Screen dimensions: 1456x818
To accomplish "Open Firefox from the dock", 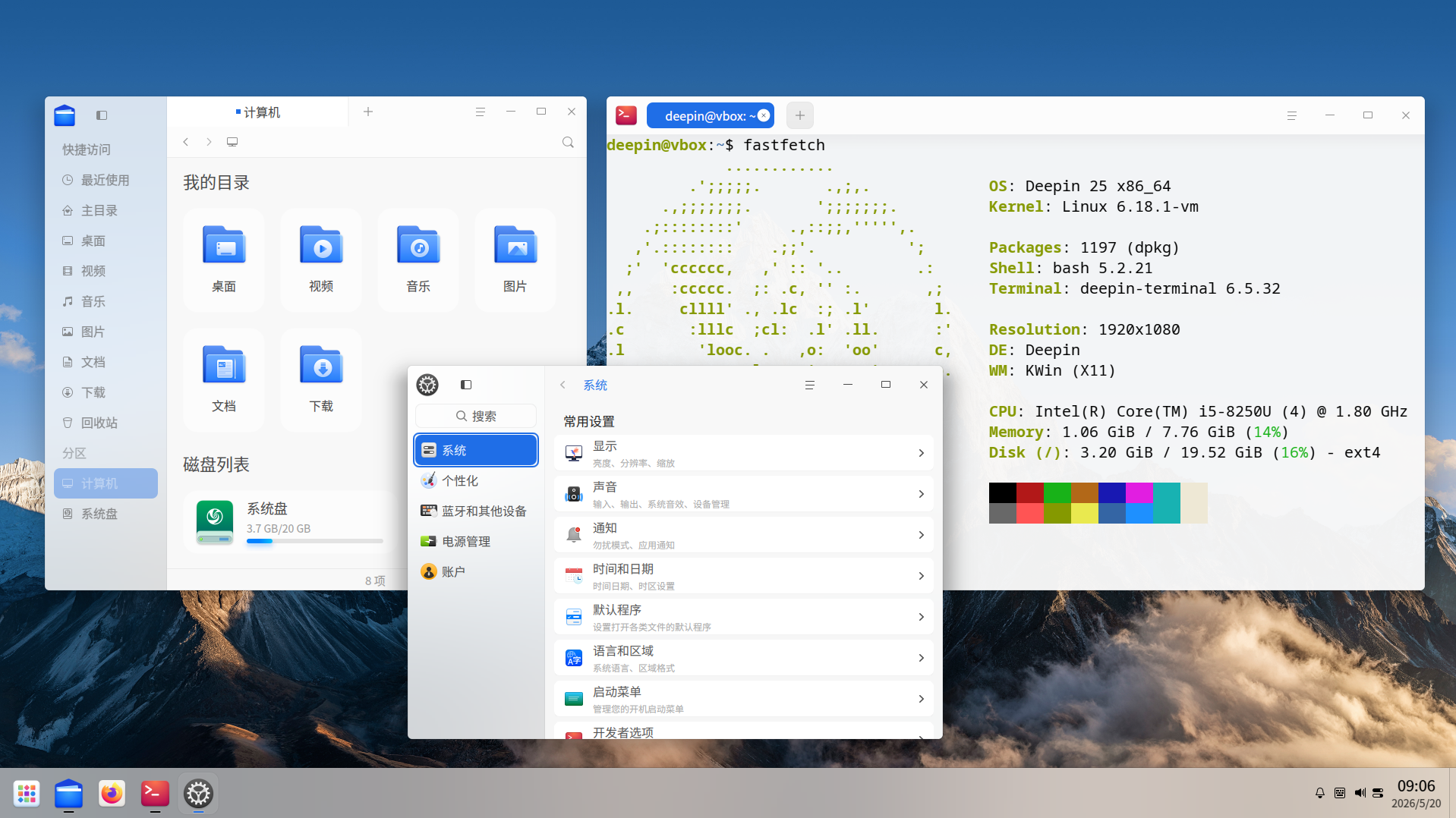I will pos(112,794).
